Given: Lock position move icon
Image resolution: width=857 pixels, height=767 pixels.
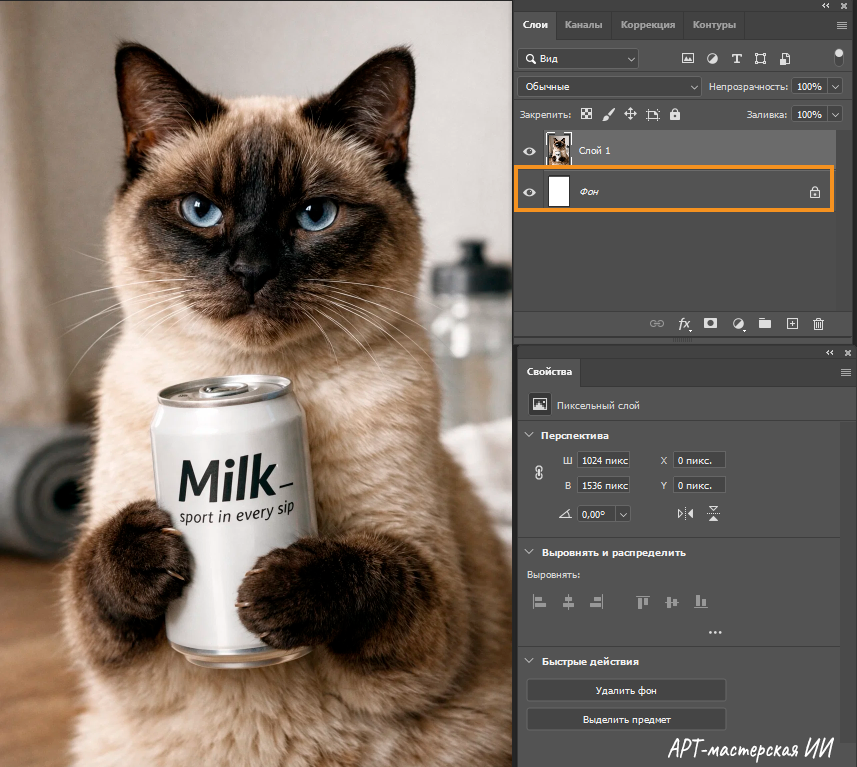Looking at the screenshot, I should pyautogui.click(x=630, y=114).
